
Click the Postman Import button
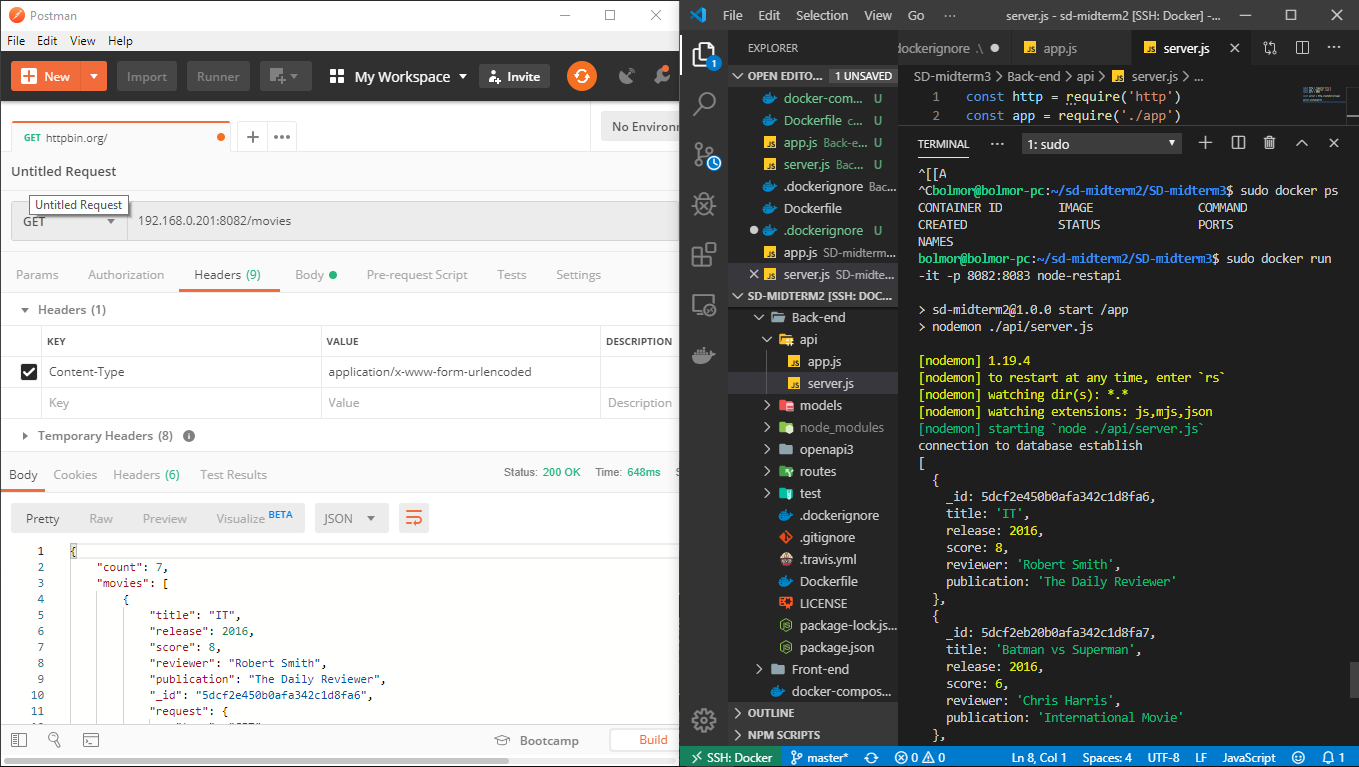click(x=147, y=76)
